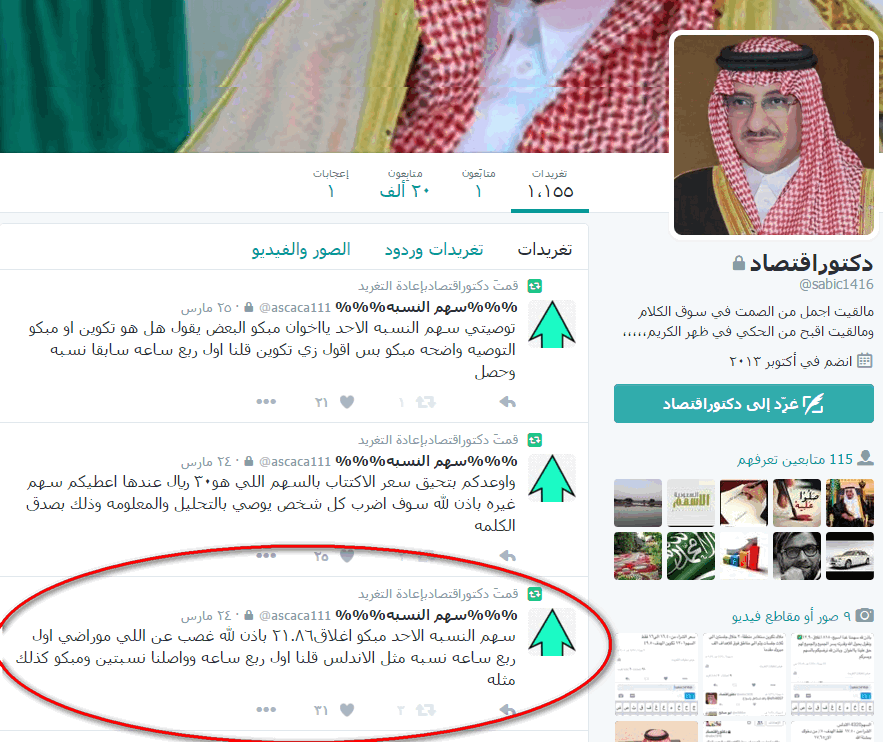Click غرّد إلى دكتوراقتصاد button

743,404
